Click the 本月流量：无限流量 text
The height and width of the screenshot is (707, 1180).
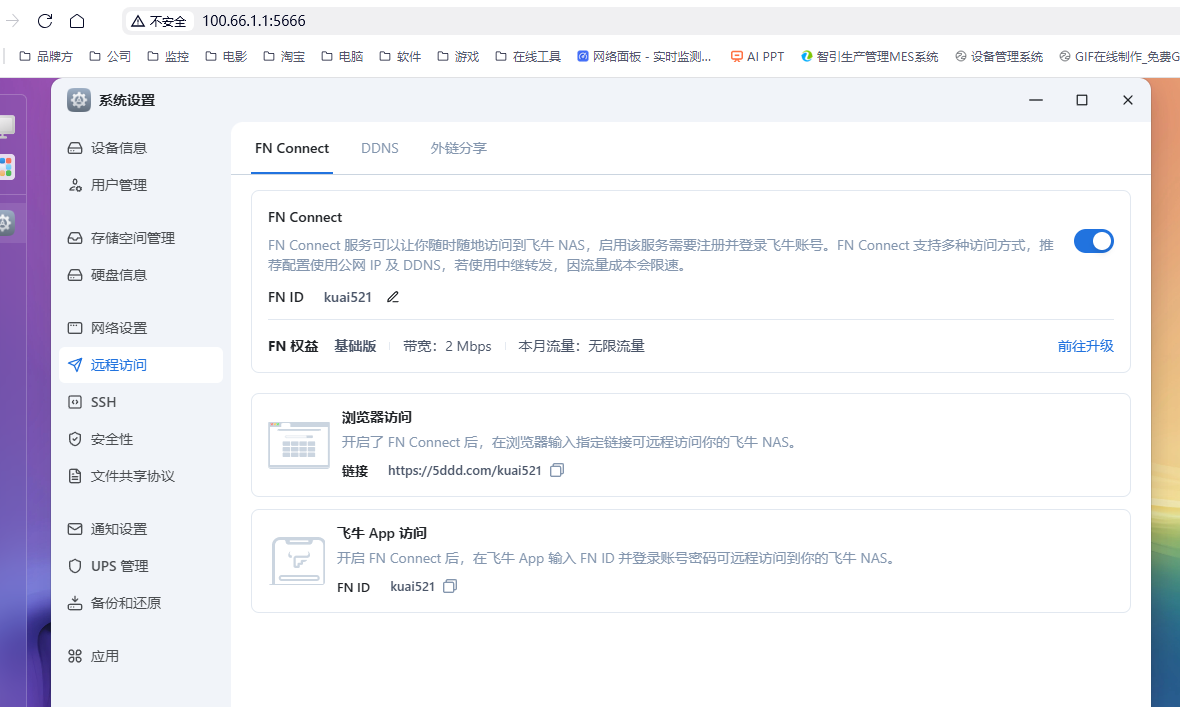coord(582,346)
